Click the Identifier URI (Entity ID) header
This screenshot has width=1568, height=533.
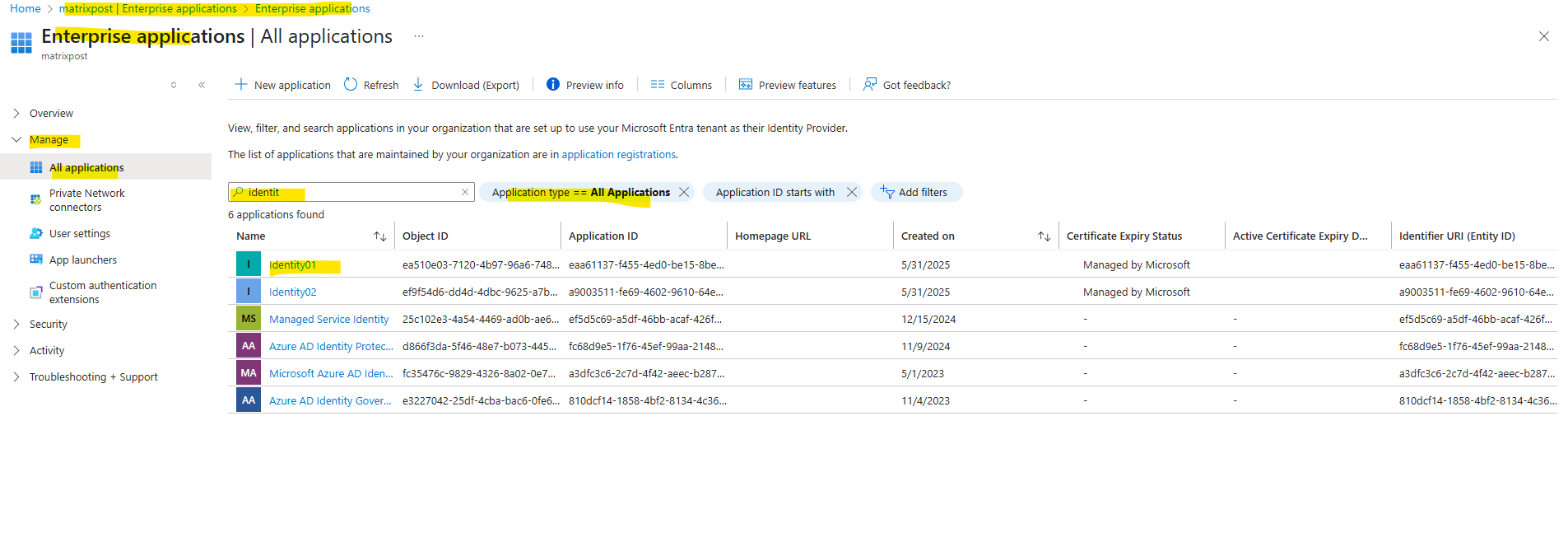click(1457, 236)
